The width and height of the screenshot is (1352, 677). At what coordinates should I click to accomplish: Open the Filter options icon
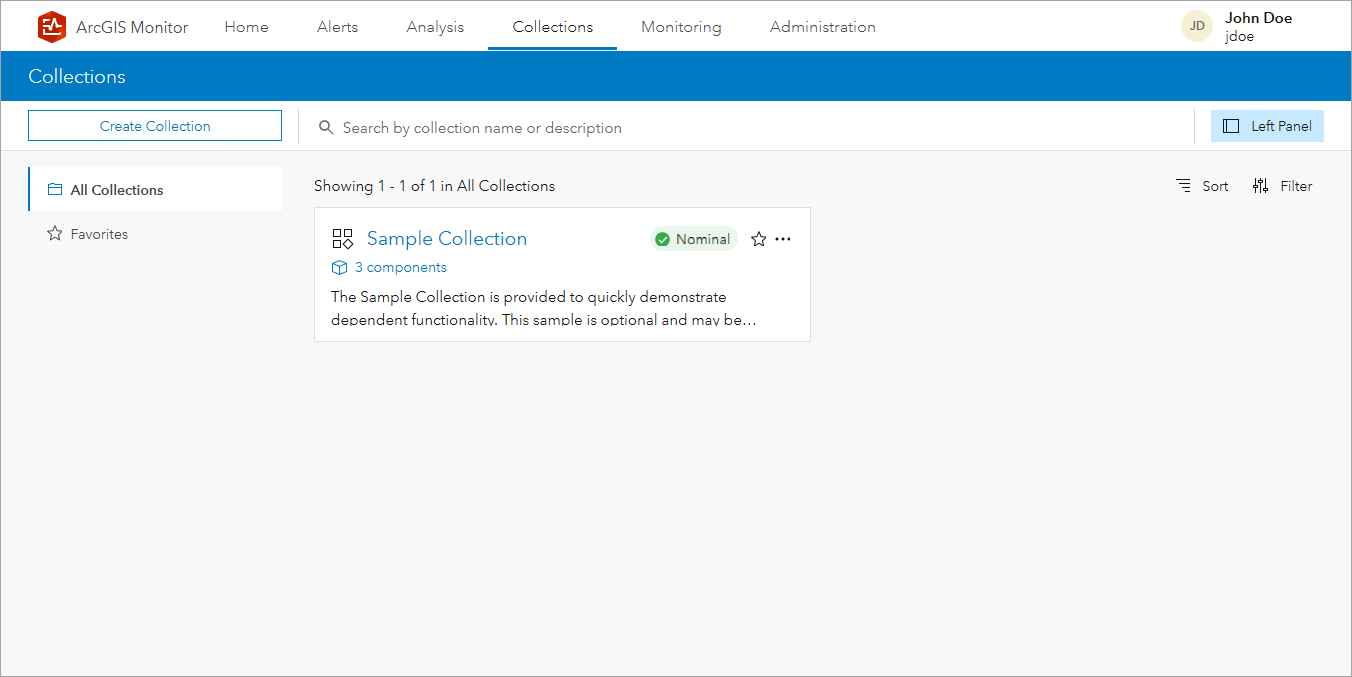[x=1260, y=185]
